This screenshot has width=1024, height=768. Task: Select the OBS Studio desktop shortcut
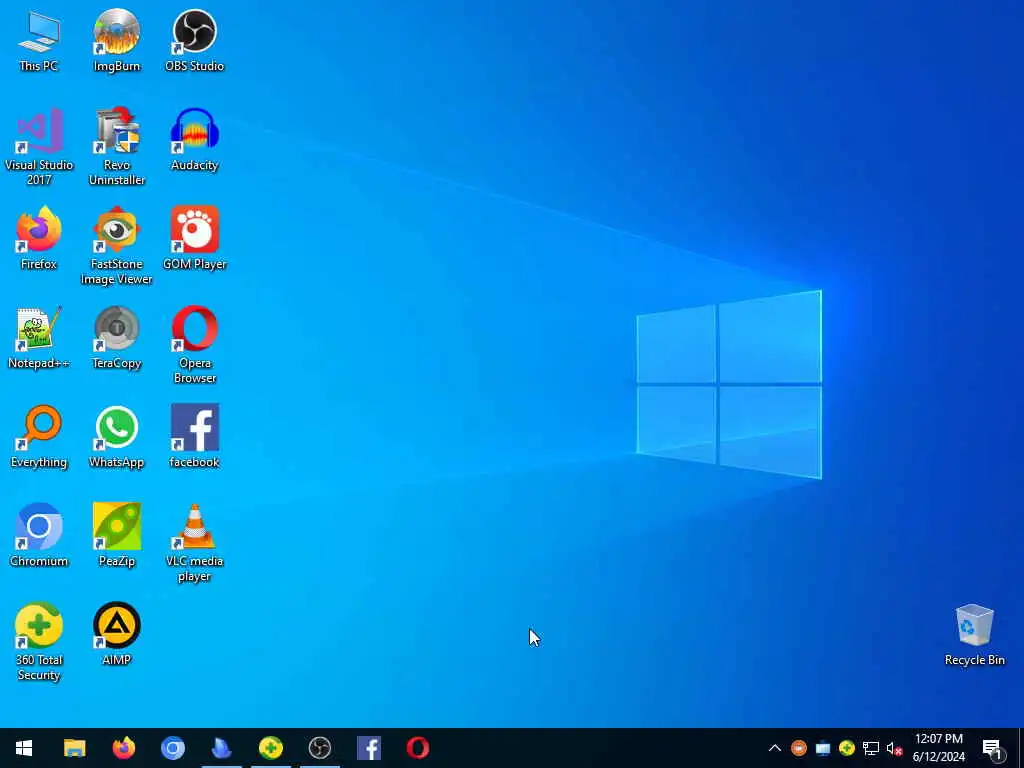(x=194, y=40)
